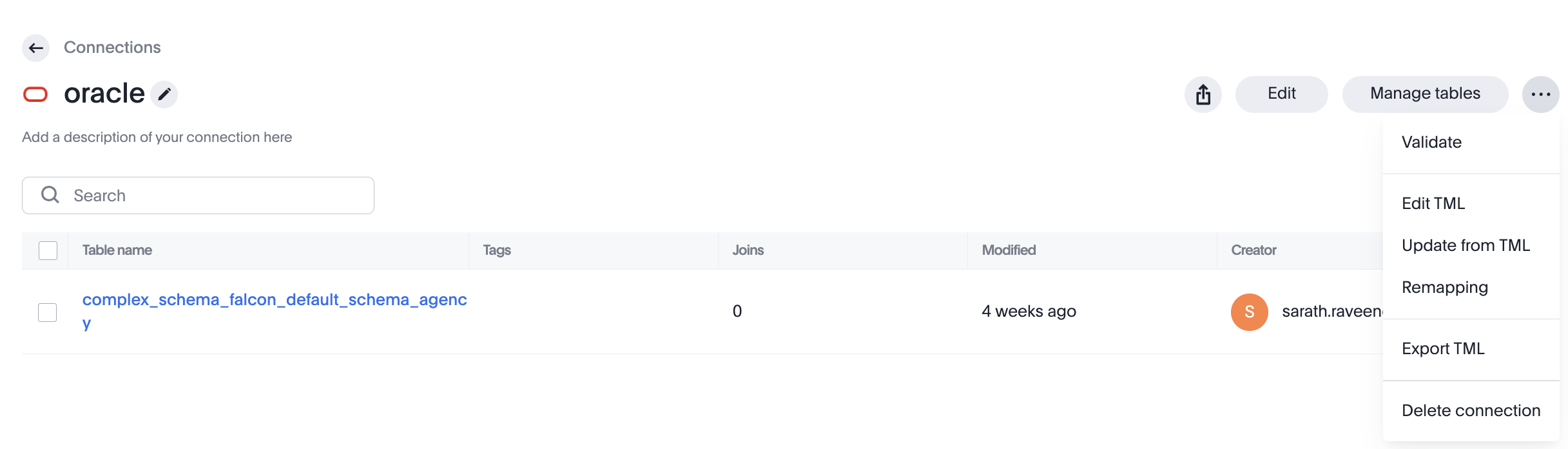
Task: Click the back arrow icon
Action: tap(36, 48)
